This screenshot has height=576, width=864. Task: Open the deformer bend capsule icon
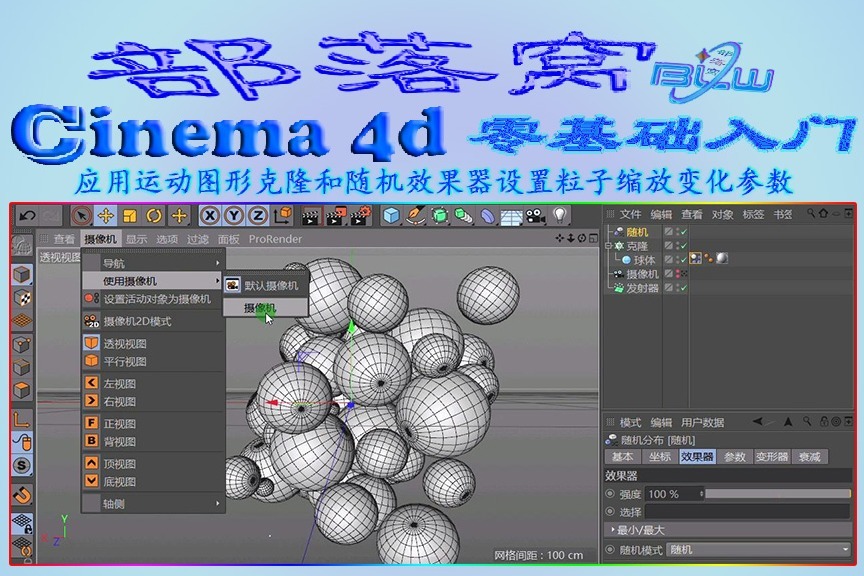tap(487, 216)
